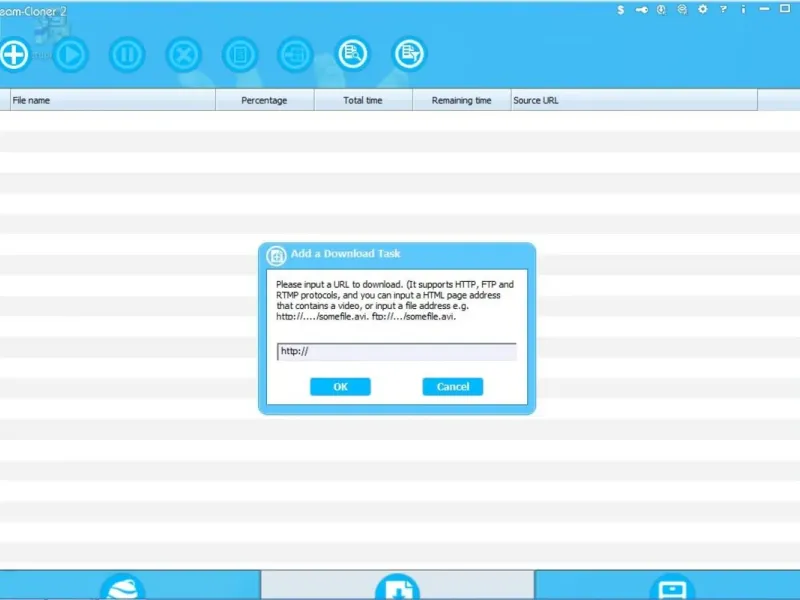Click the start download play icon
This screenshot has height=600, width=800.
point(71,54)
